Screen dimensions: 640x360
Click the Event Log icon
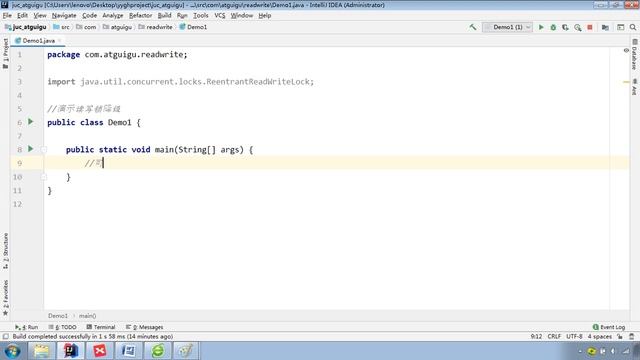click(x=596, y=327)
